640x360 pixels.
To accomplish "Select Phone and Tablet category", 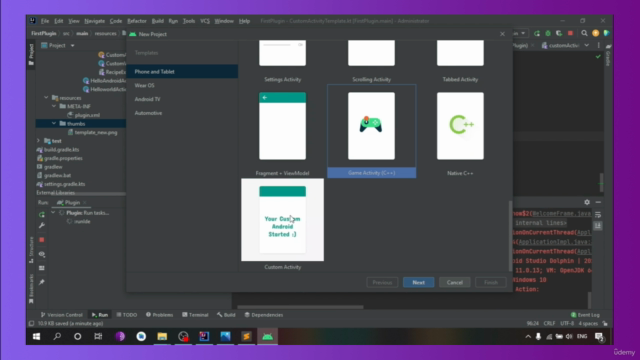I will 182,71.
